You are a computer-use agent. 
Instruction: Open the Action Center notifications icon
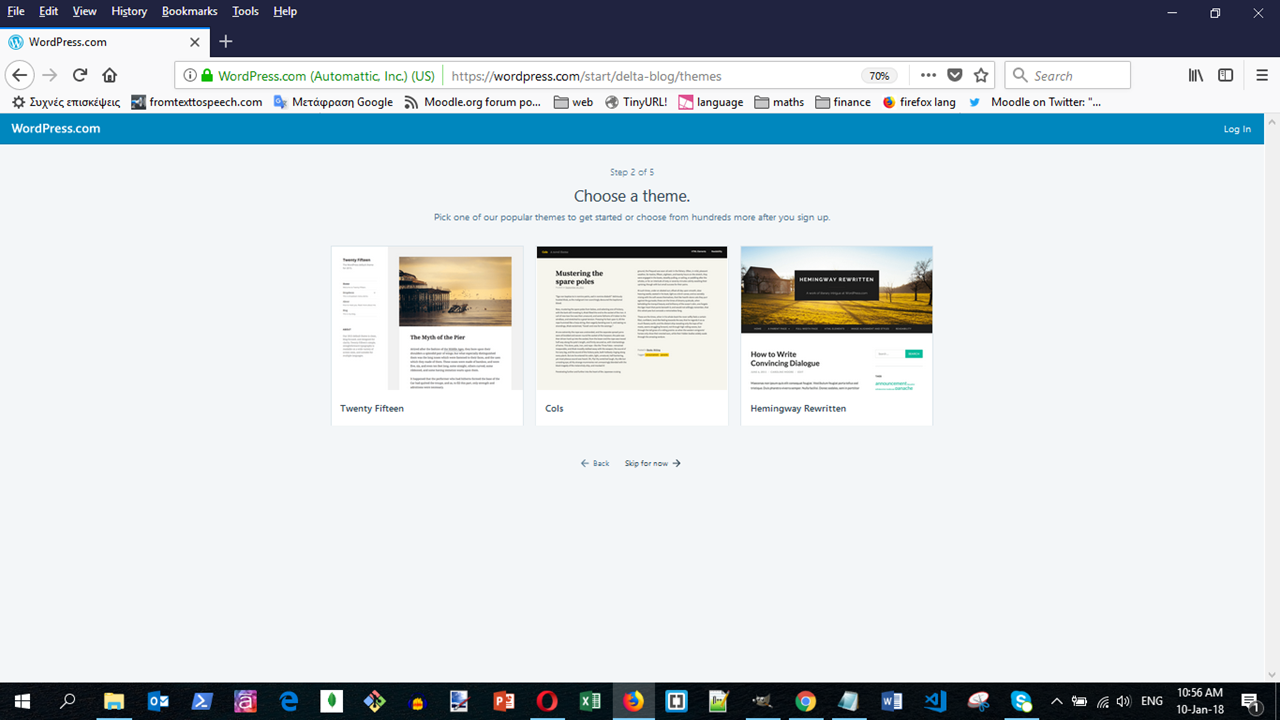tap(1250, 701)
